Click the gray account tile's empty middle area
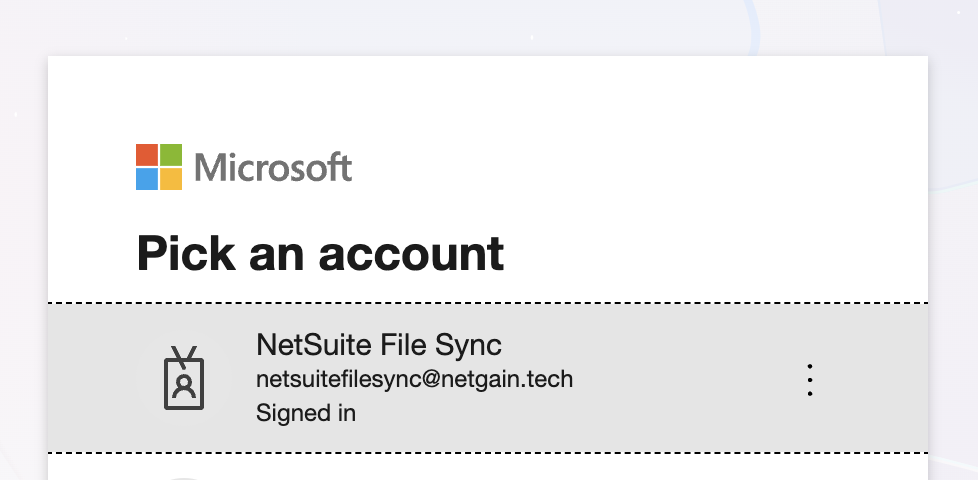 point(680,380)
